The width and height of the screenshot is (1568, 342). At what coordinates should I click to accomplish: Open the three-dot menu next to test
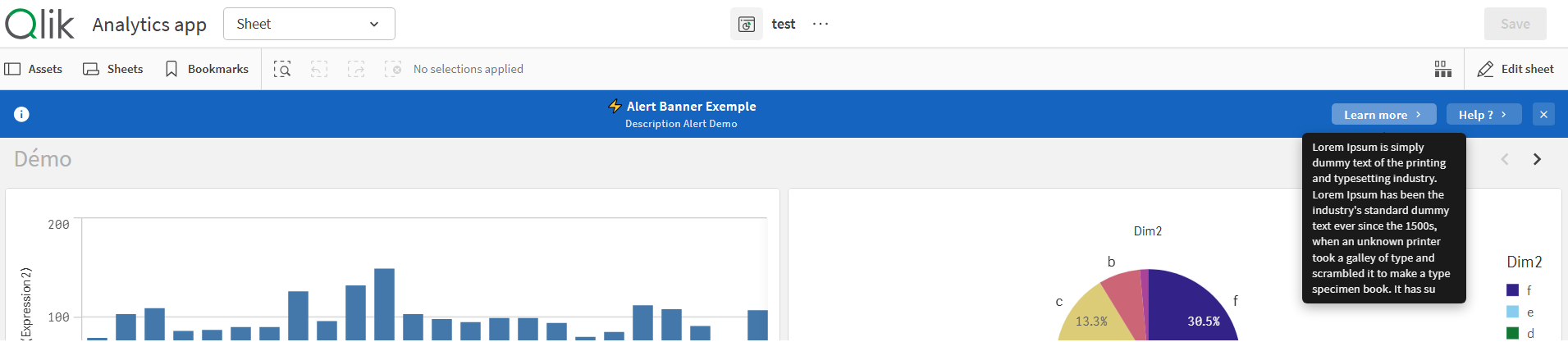(821, 25)
